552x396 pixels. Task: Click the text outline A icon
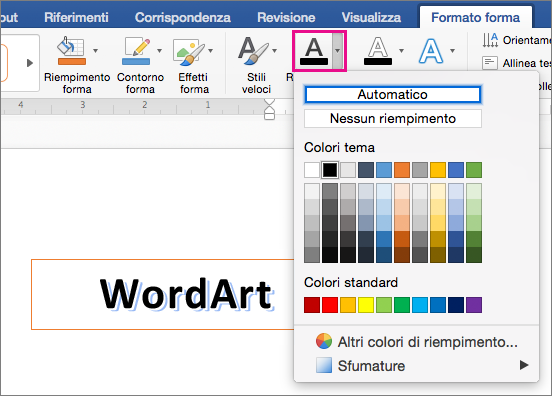(378, 51)
